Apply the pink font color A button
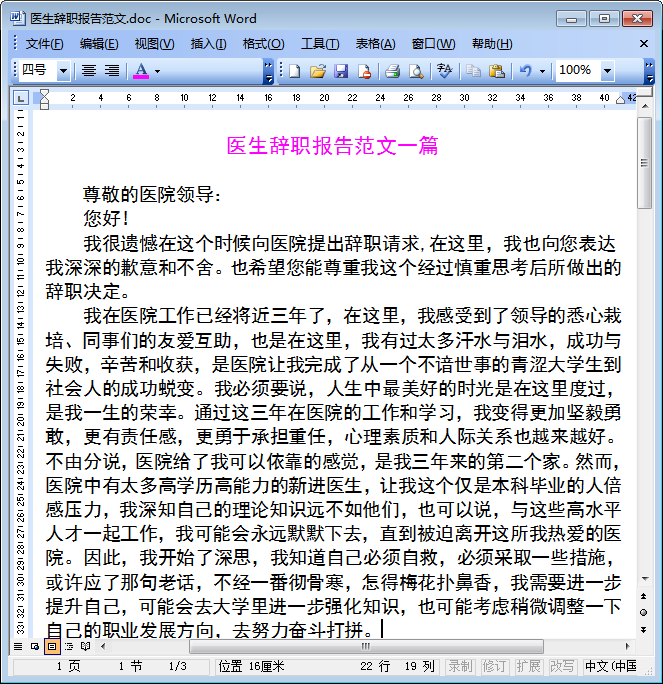Image resolution: width=663 pixels, height=684 pixels. tap(141, 70)
